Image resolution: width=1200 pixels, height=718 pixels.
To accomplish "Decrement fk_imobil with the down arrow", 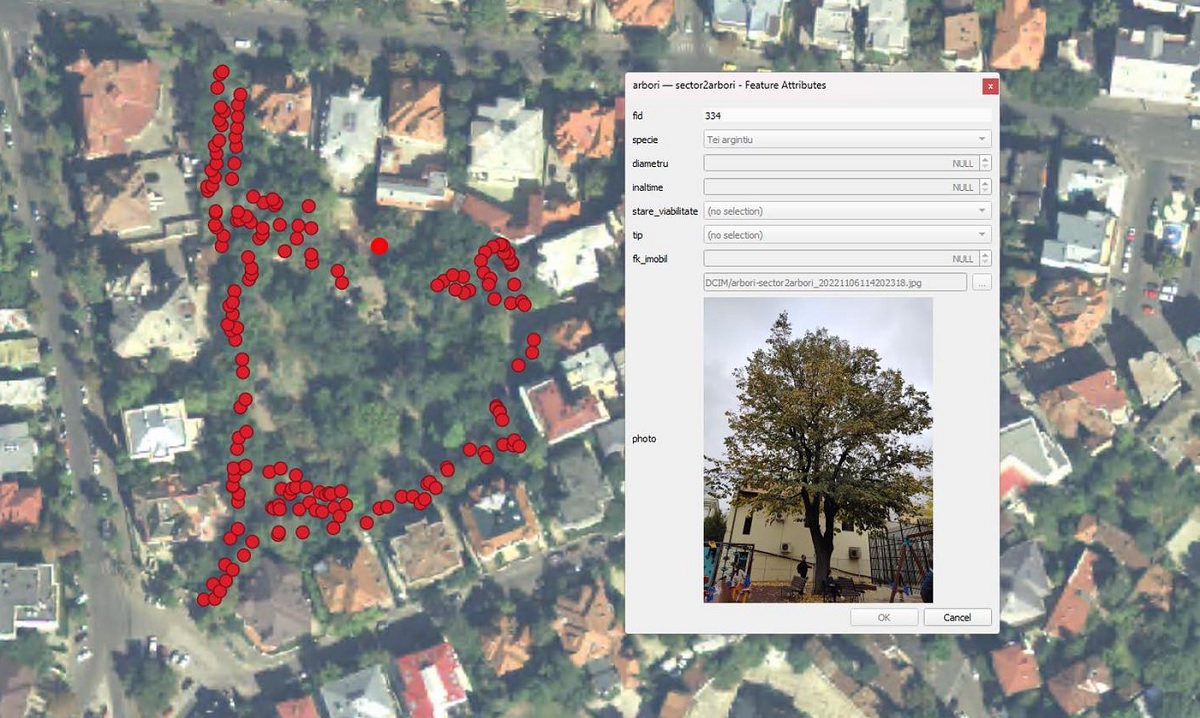I will point(986,263).
